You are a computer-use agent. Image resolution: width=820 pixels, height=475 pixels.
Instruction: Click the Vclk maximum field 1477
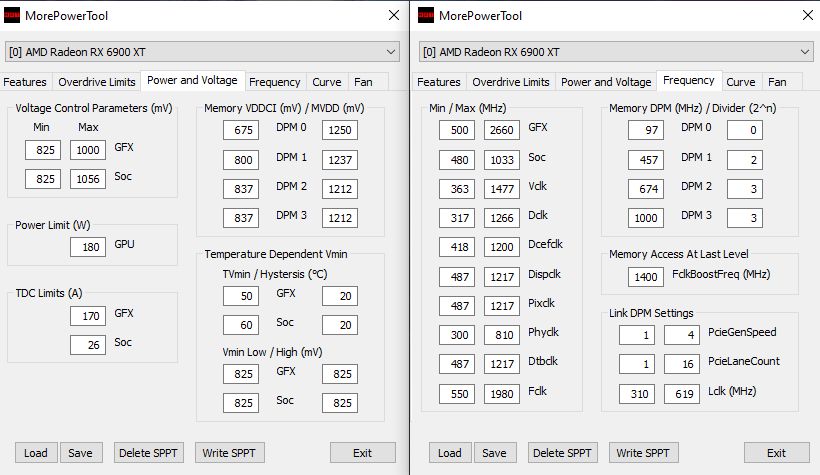(x=502, y=189)
